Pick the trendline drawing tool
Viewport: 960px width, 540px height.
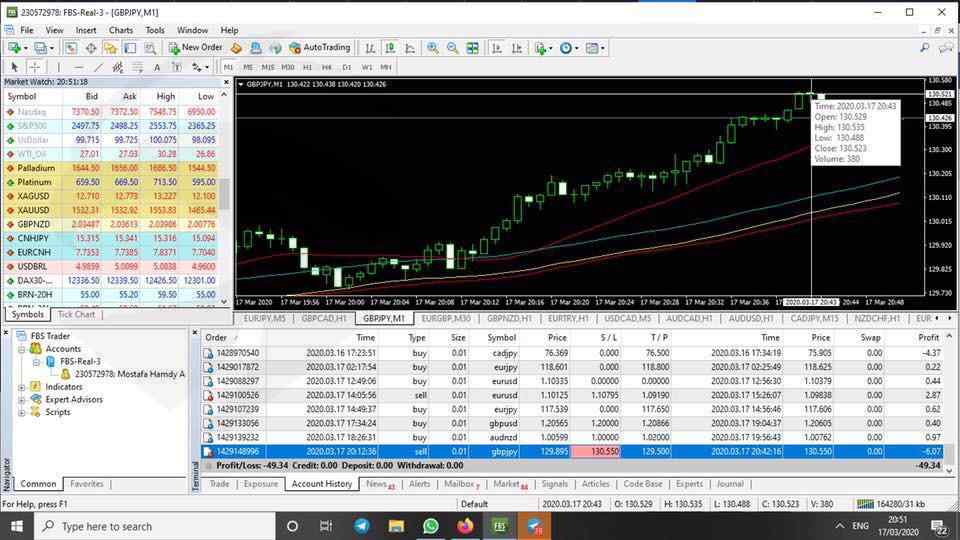pyautogui.click(x=99, y=67)
